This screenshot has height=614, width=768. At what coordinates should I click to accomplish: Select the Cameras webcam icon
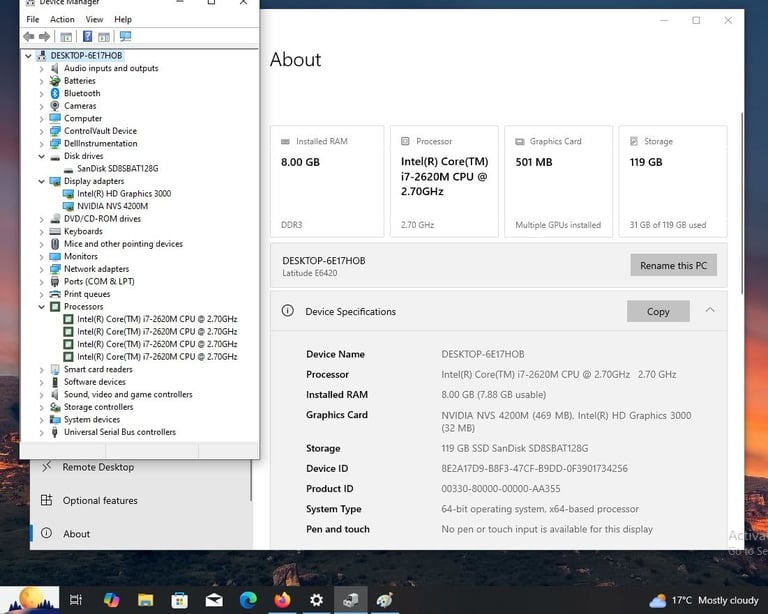click(55, 106)
